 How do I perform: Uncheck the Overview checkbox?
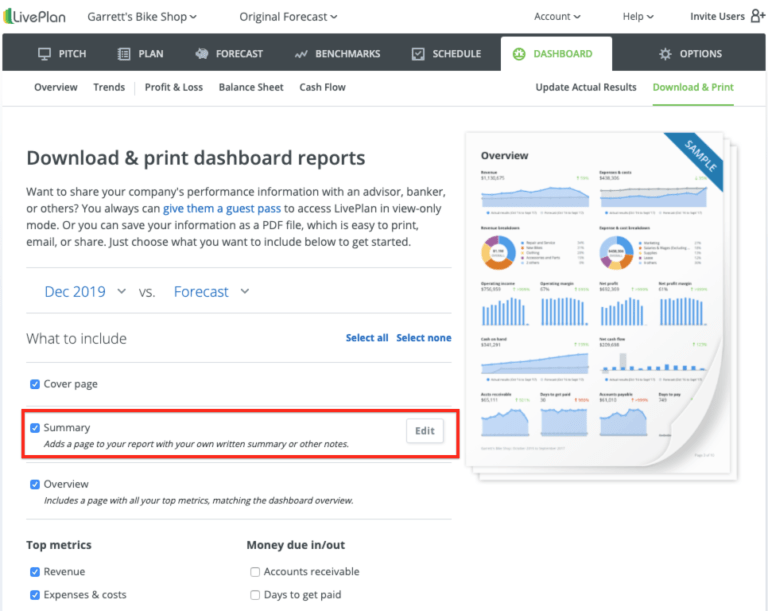click(x=35, y=485)
